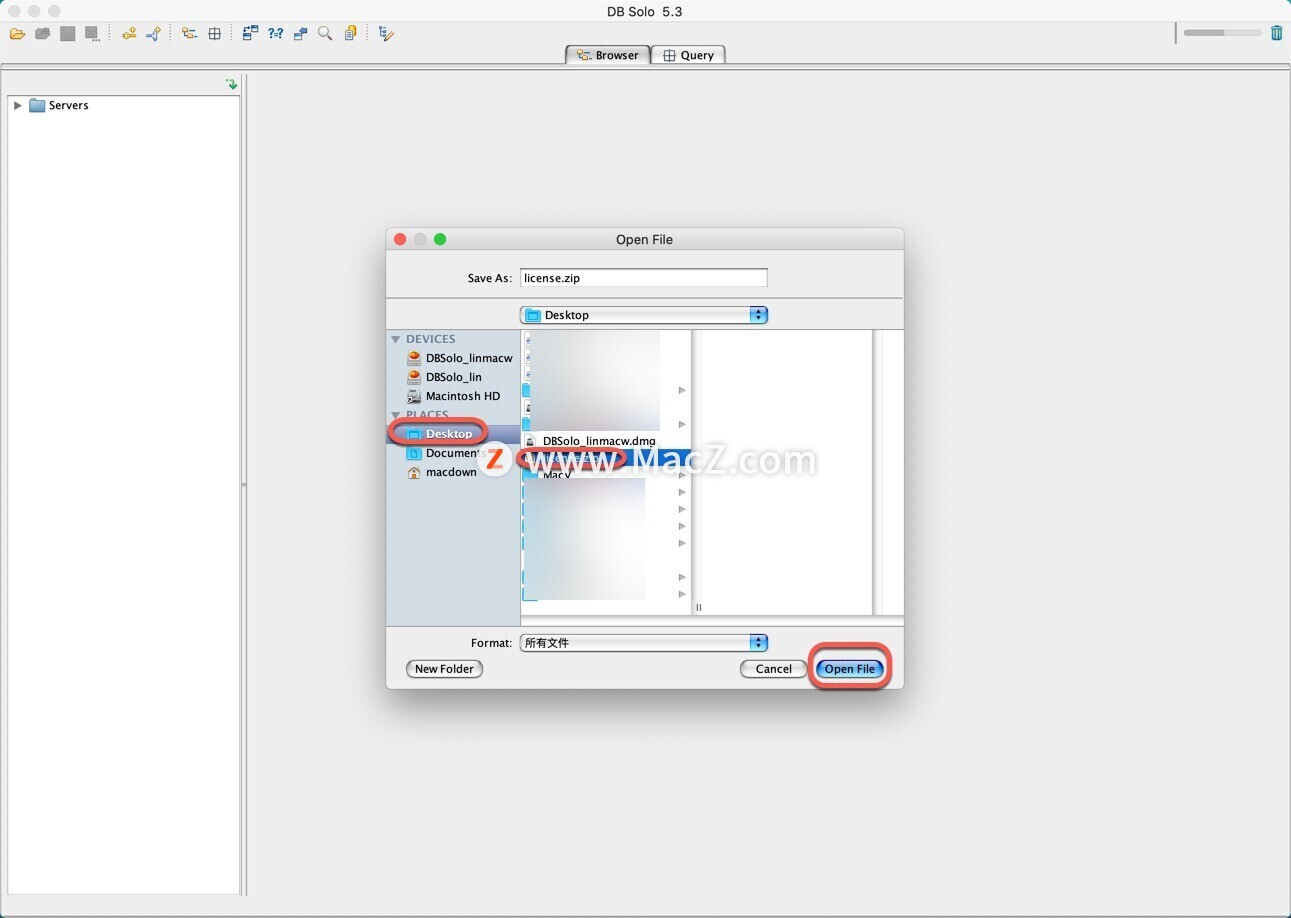Select the MacV folder in file list

click(x=606, y=475)
